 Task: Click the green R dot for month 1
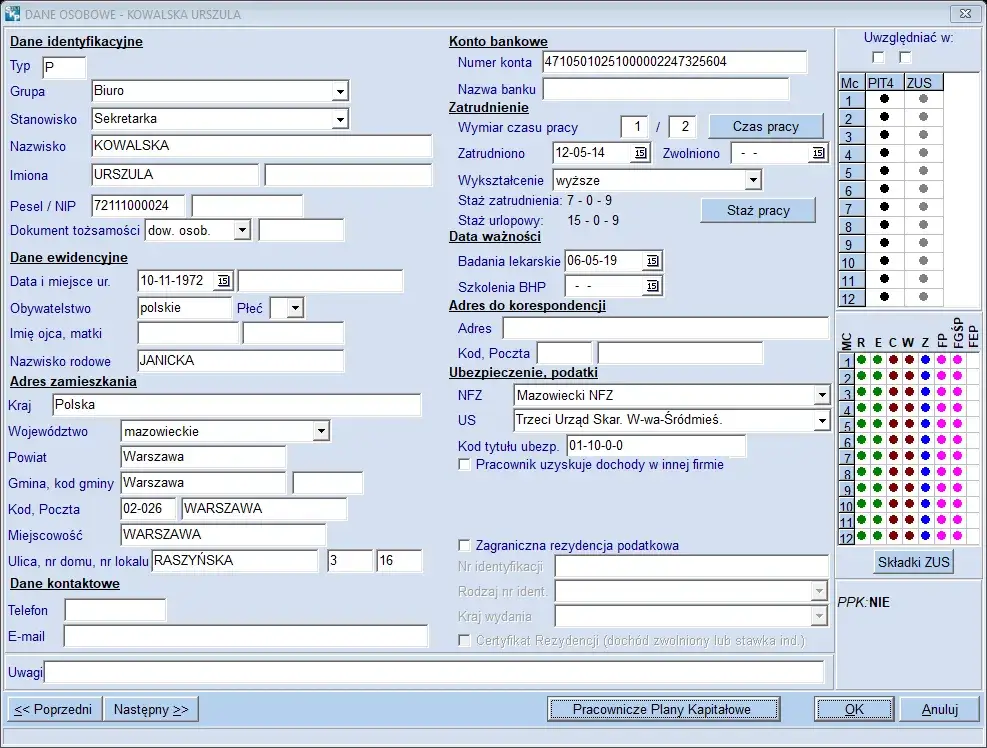[861, 360]
